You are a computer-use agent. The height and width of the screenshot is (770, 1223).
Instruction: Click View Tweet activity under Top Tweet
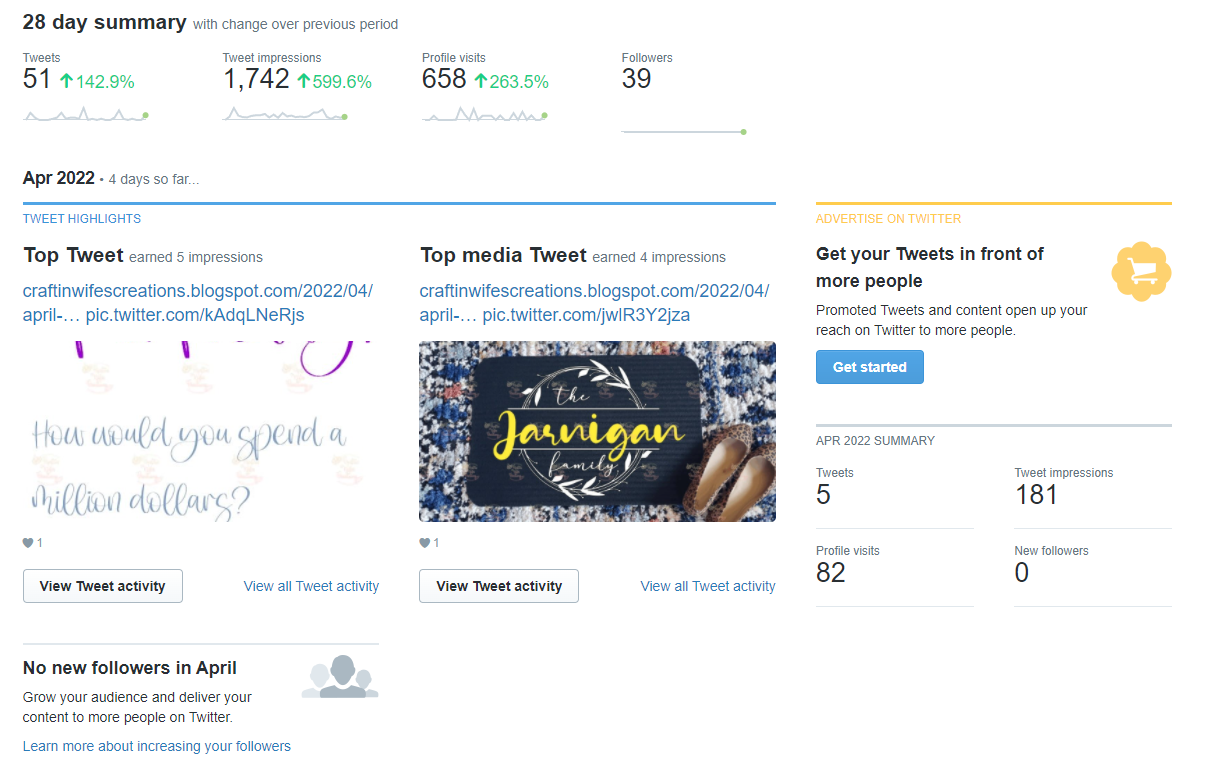[103, 586]
